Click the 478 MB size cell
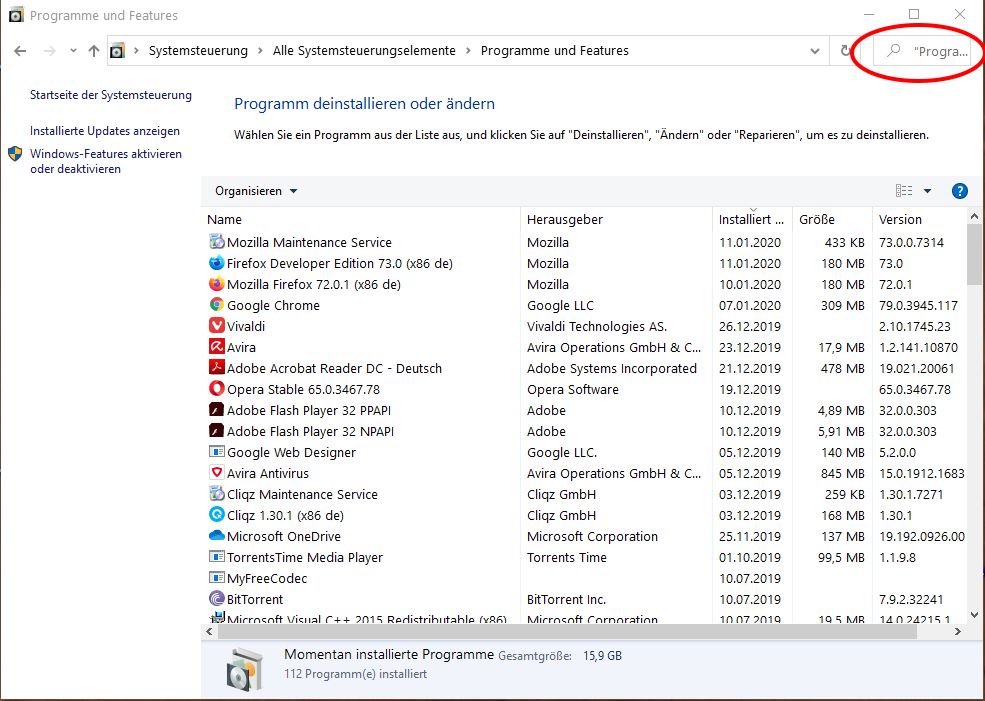Viewport: 985px width, 701px height. pyautogui.click(x=843, y=369)
